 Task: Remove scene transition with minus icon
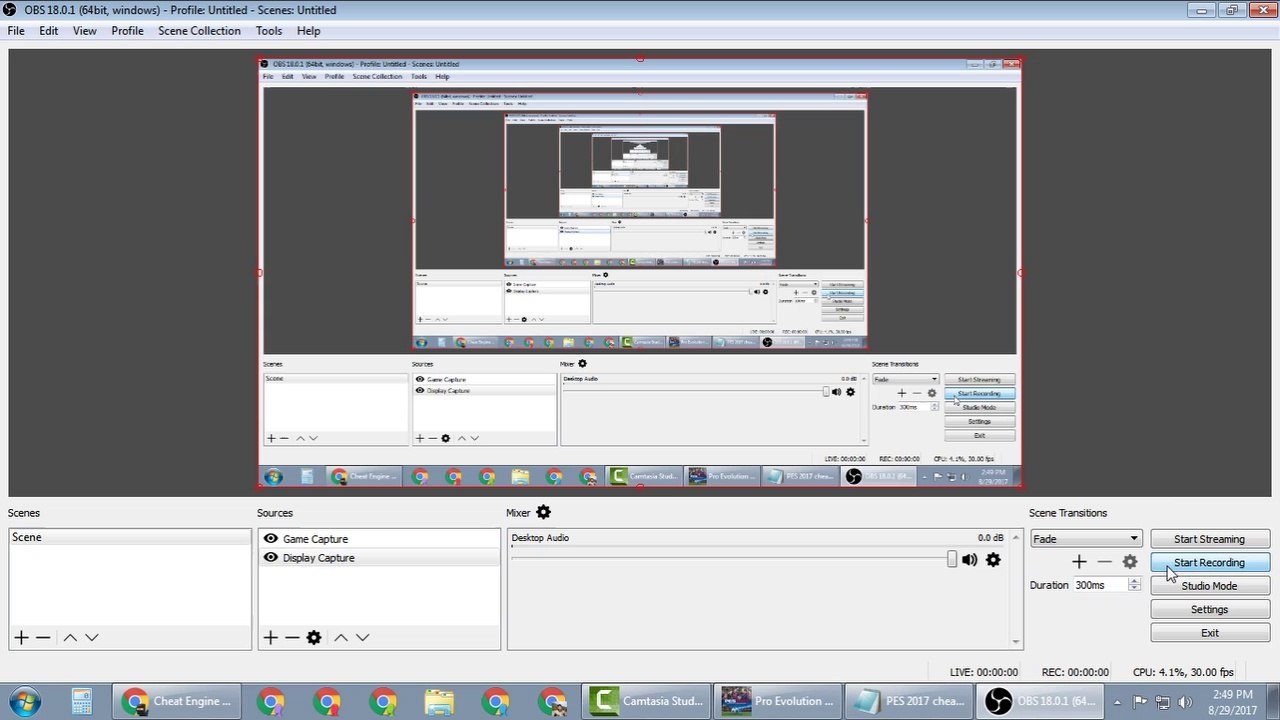click(1104, 562)
